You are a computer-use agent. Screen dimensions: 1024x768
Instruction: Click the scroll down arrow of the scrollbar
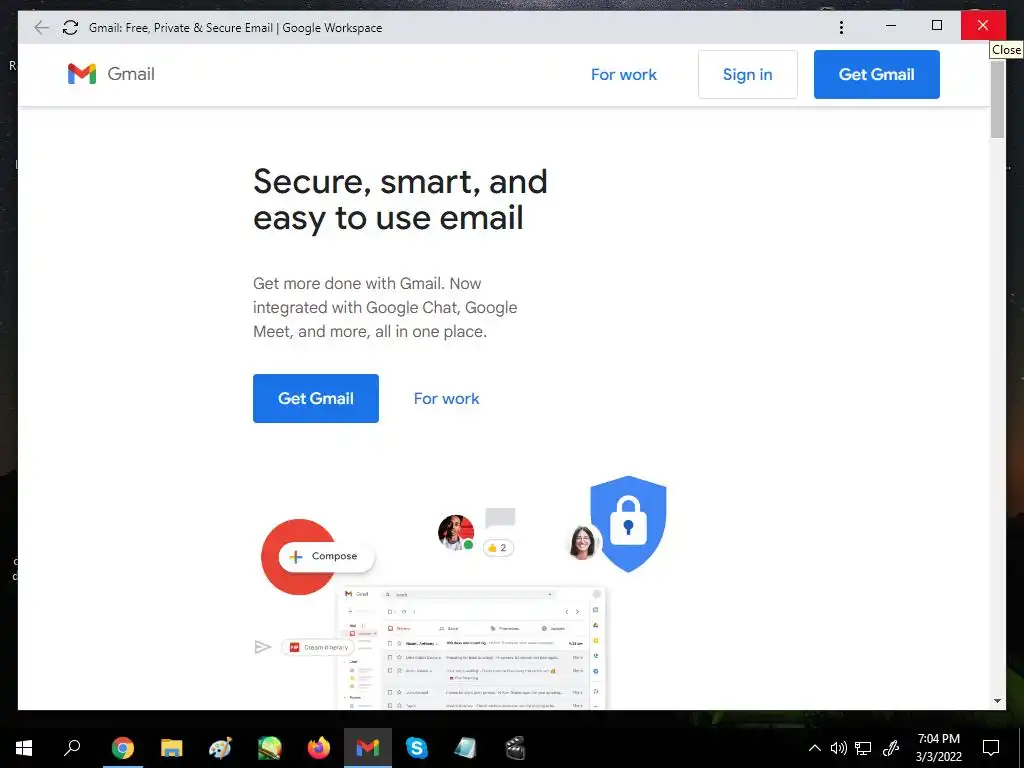point(997,701)
